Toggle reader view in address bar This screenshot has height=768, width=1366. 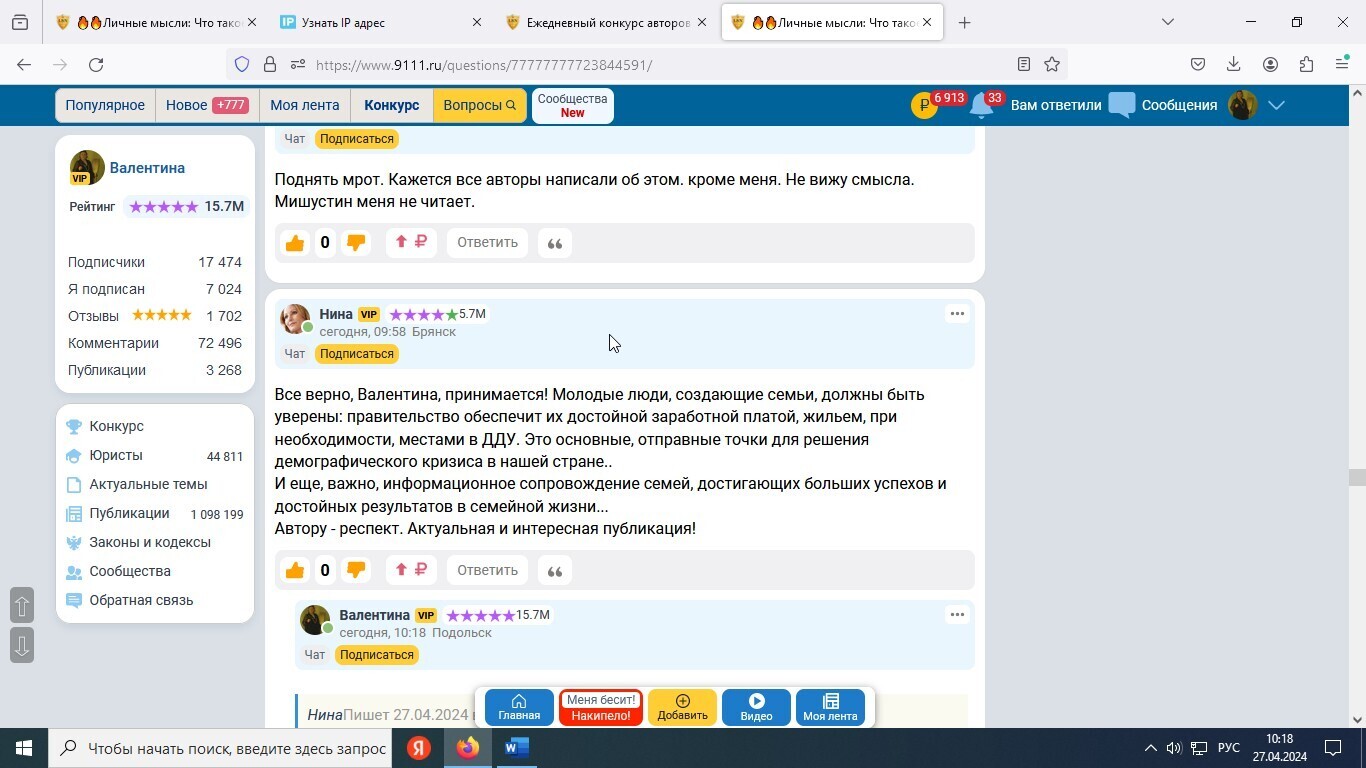[x=1023, y=65]
